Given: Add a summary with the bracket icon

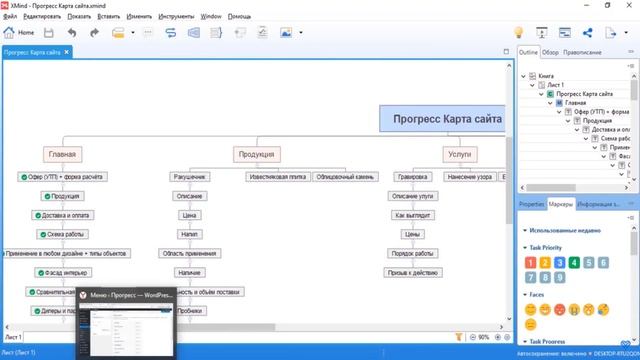Looking at the screenshot, I should (216, 33).
